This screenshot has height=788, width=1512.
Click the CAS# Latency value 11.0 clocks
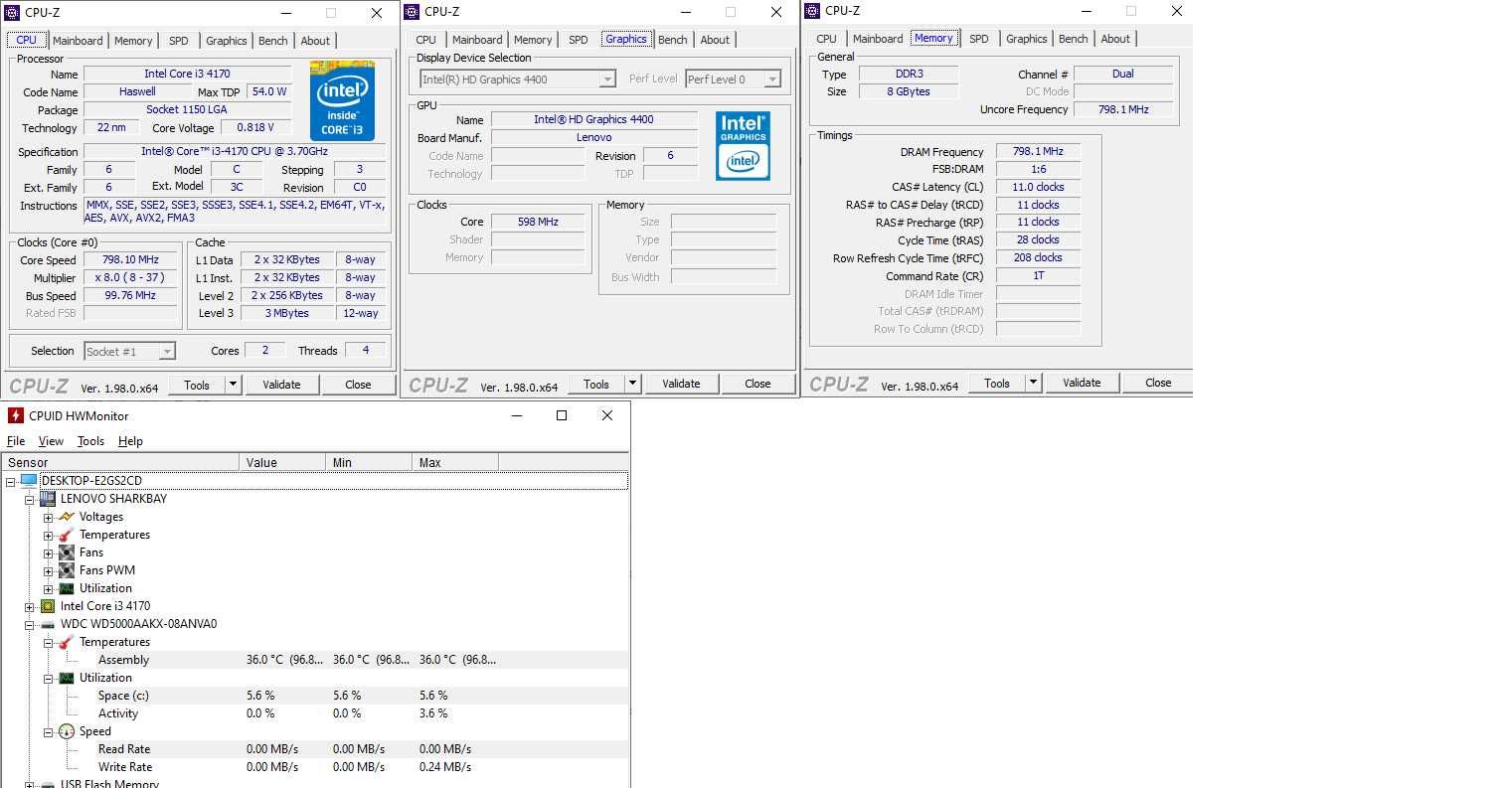click(x=1038, y=187)
